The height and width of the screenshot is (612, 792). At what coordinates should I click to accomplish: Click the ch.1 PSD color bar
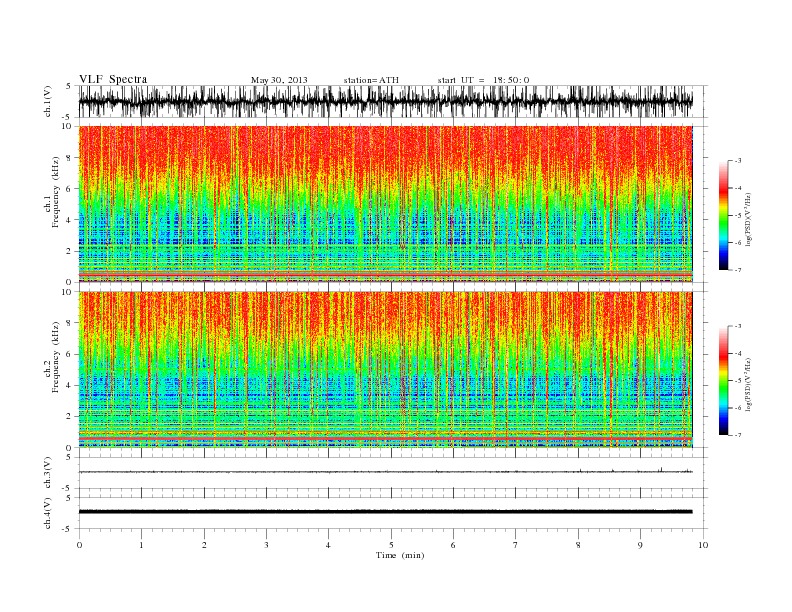[723, 215]
